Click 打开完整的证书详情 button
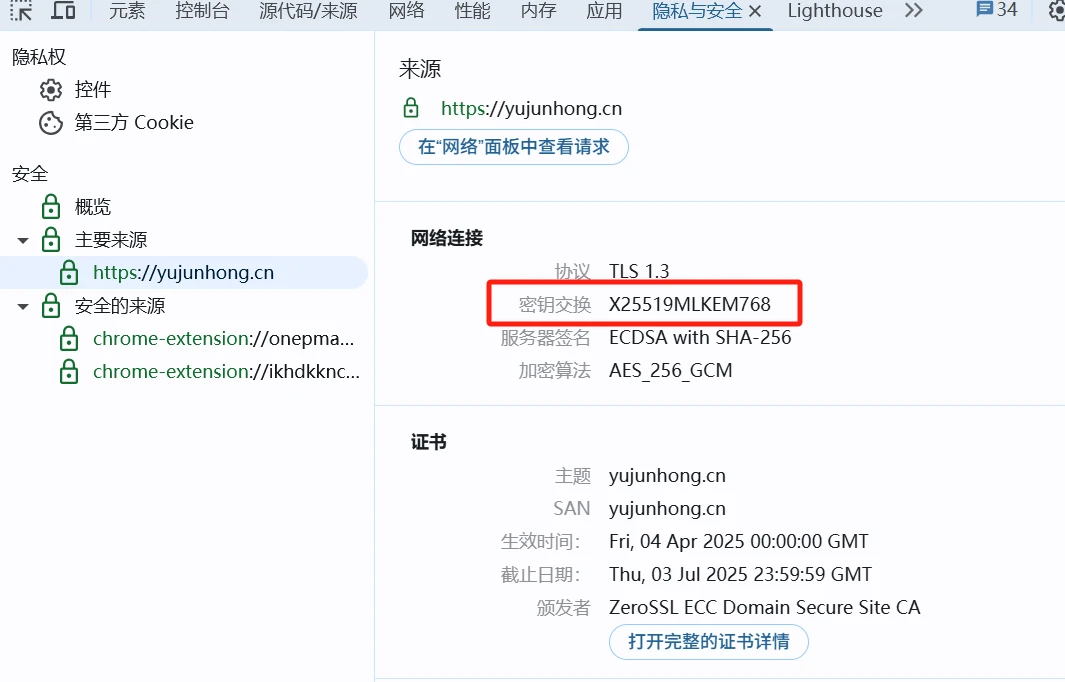This screenshot has width=1065, height=682. (x=708, y=641)
